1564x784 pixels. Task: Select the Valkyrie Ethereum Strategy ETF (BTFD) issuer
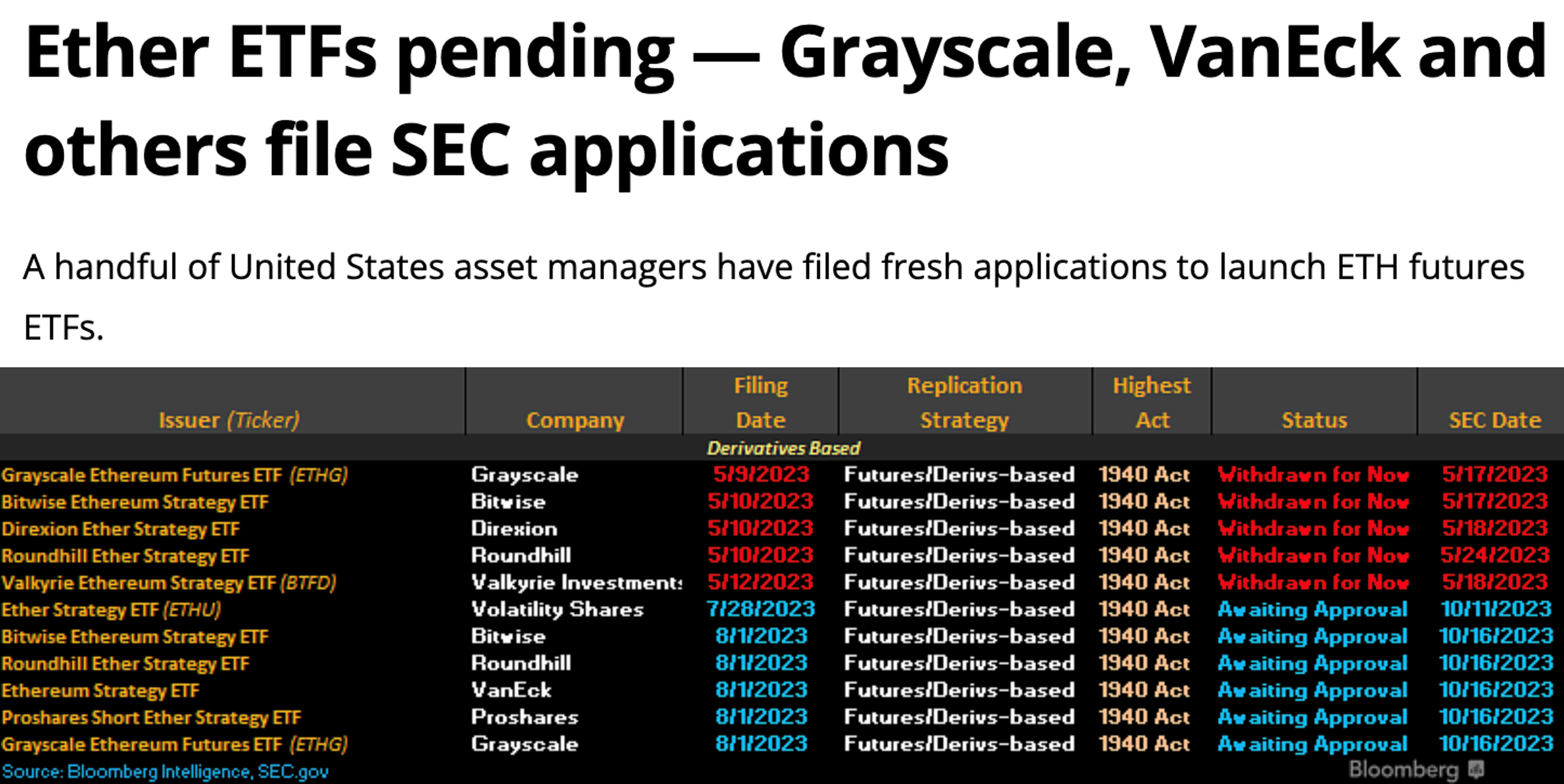168,583
